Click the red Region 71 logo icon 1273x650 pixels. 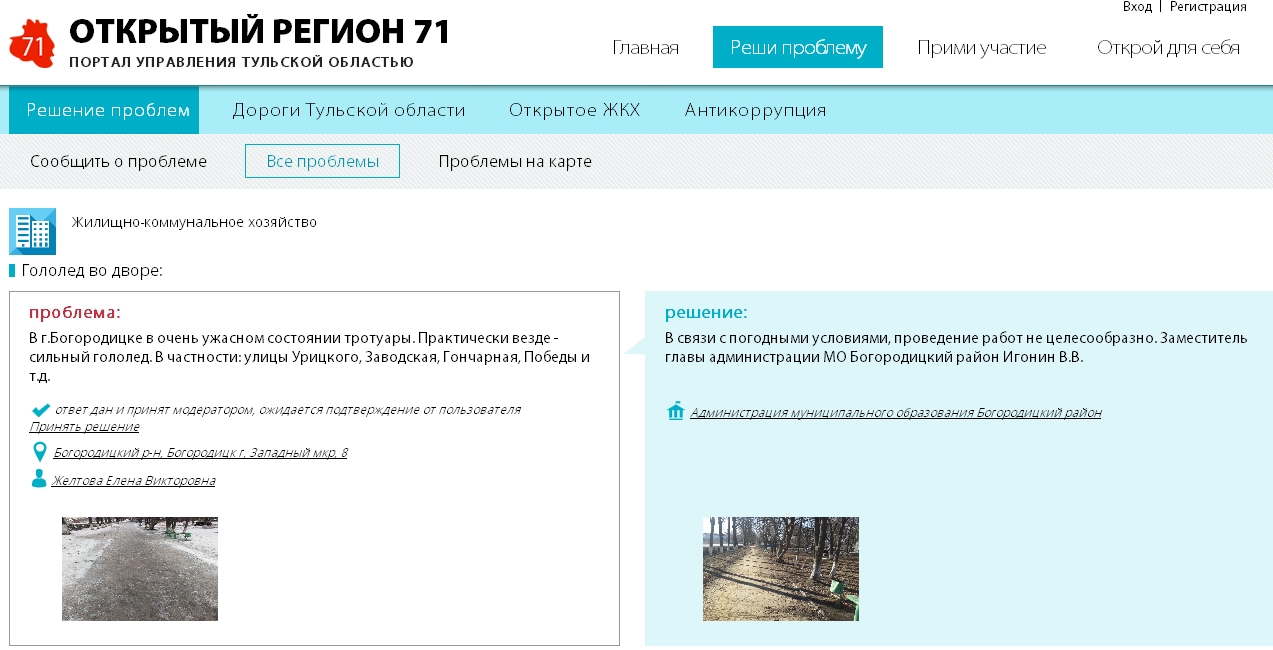pyautogui.click(x=32, y=44)
